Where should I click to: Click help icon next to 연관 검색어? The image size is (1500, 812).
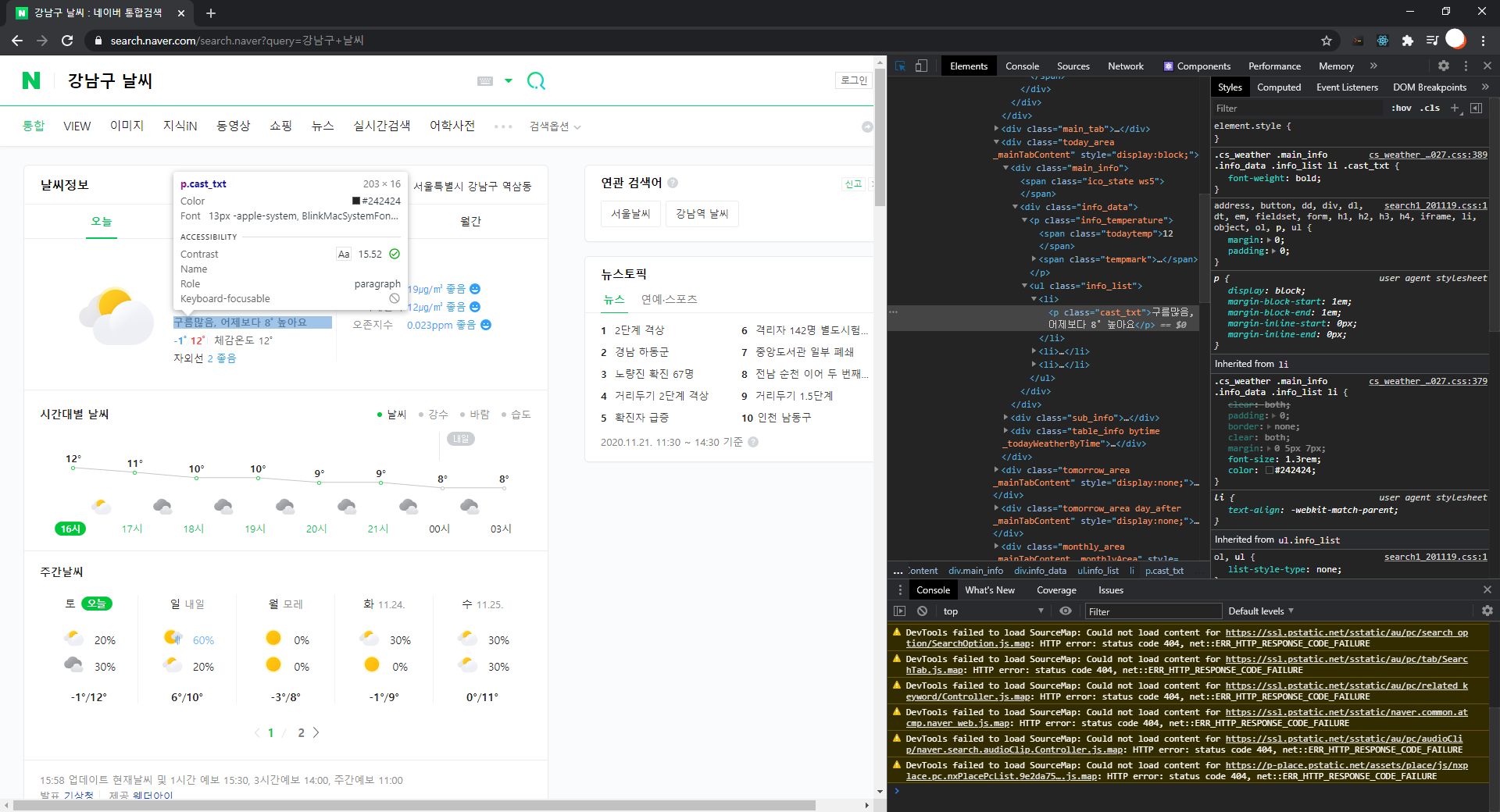673,183
